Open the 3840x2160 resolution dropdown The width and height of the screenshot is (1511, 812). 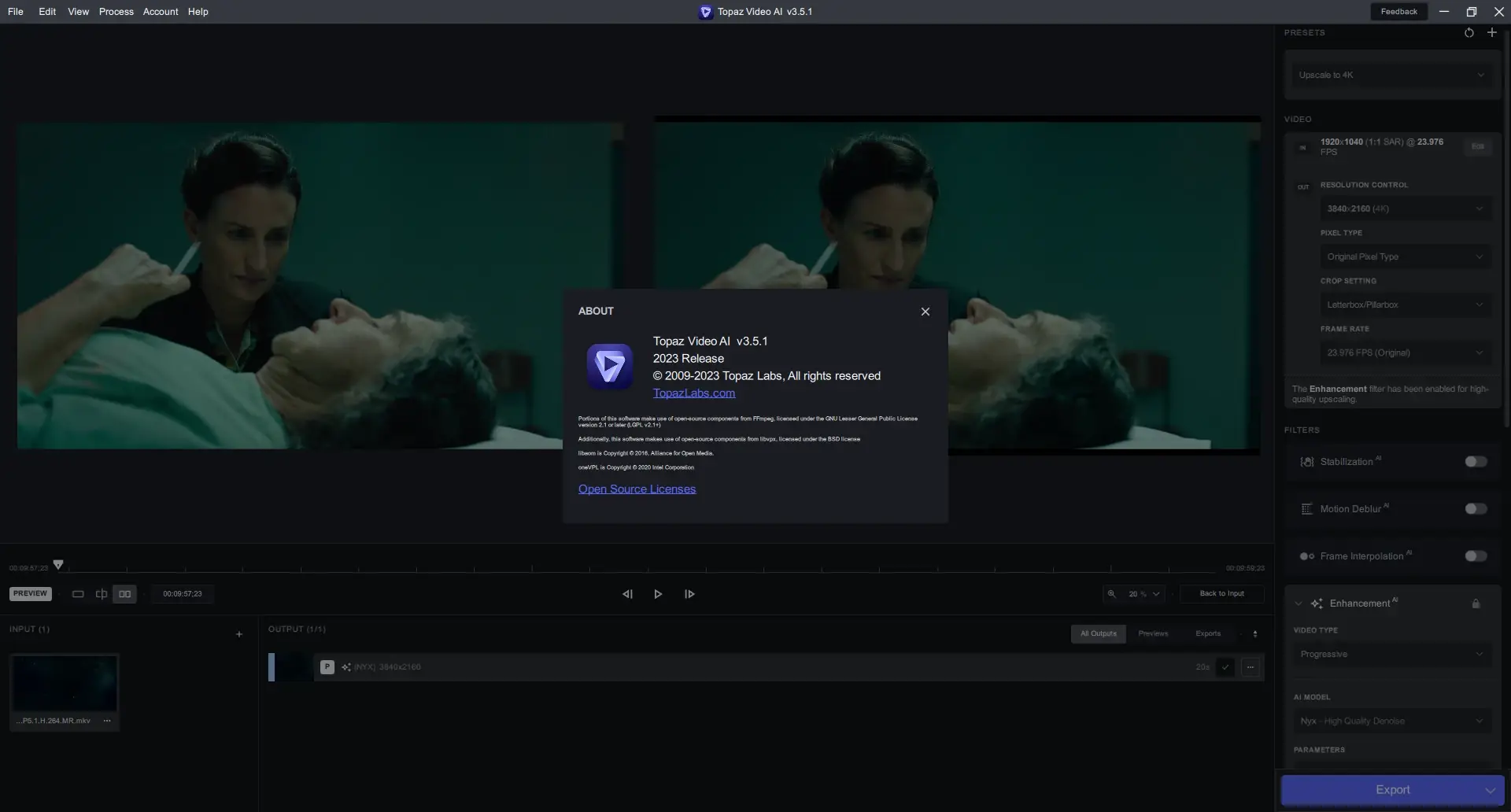point(1405,209)
